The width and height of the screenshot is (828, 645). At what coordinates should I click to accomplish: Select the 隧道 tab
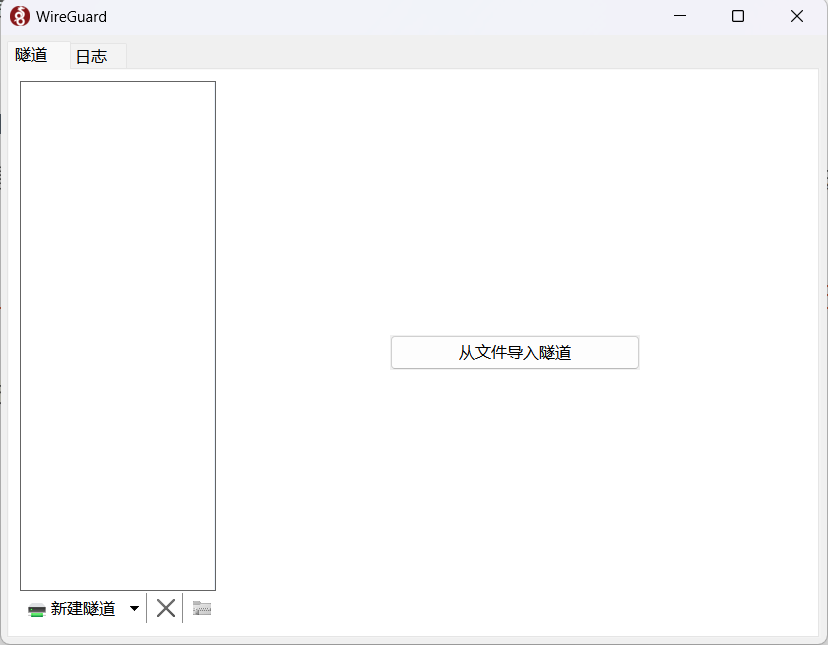point(39,55)
